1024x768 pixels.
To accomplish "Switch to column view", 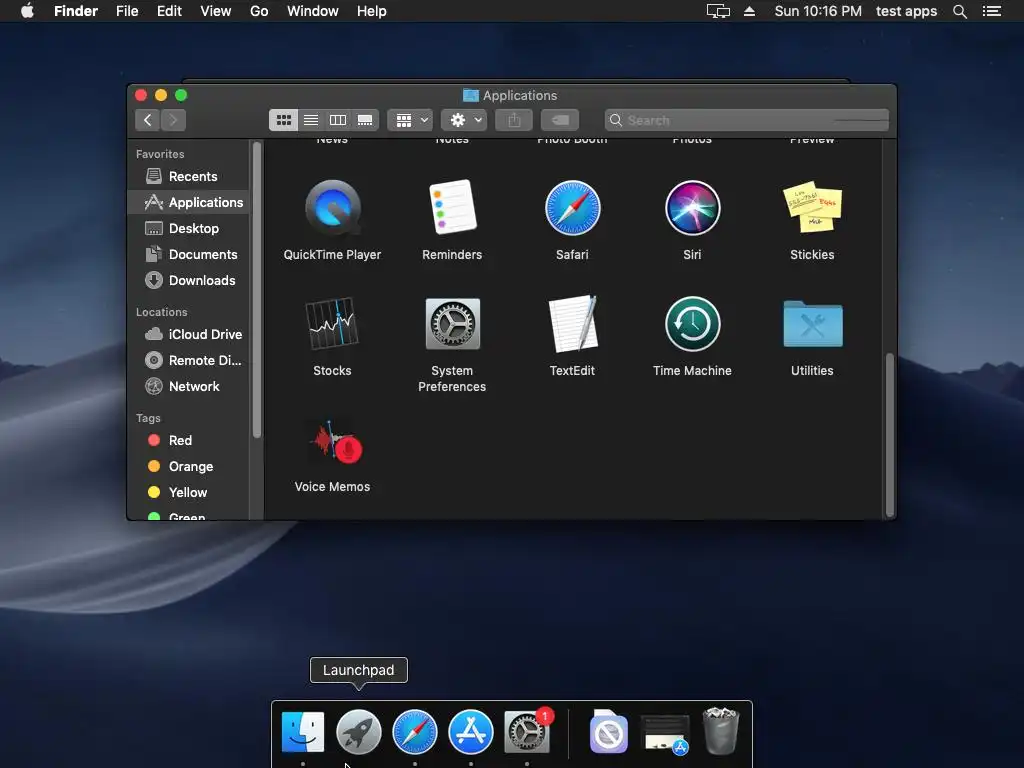I will [338, 120].
